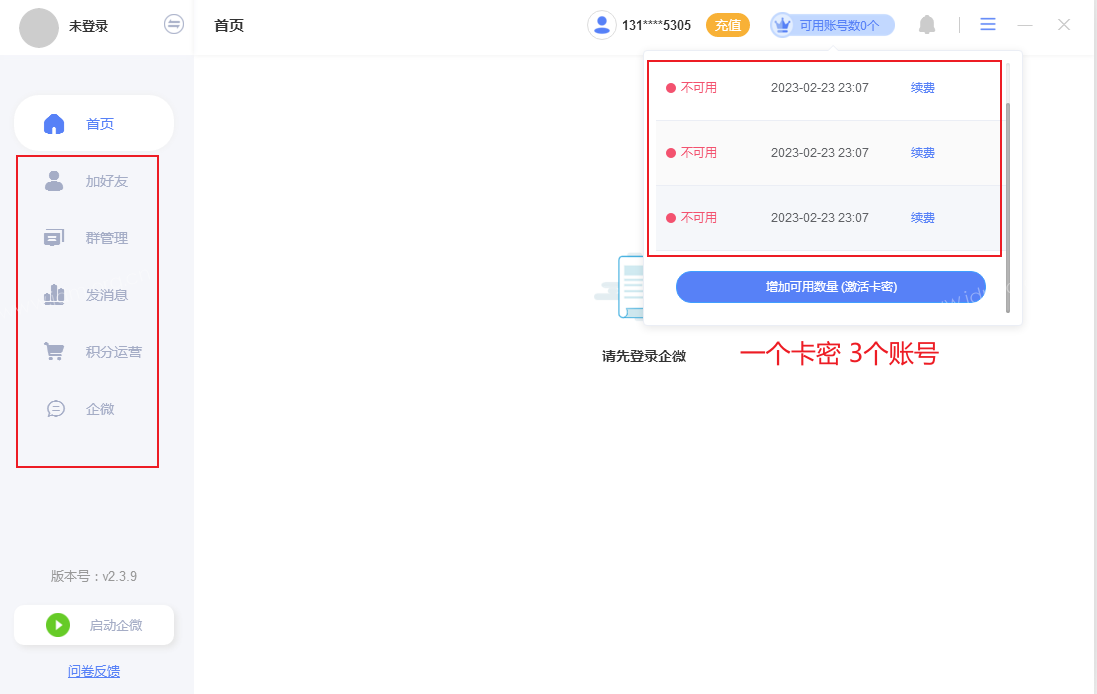Click the version label 版本号：v2.3.9

pos(94,576)
